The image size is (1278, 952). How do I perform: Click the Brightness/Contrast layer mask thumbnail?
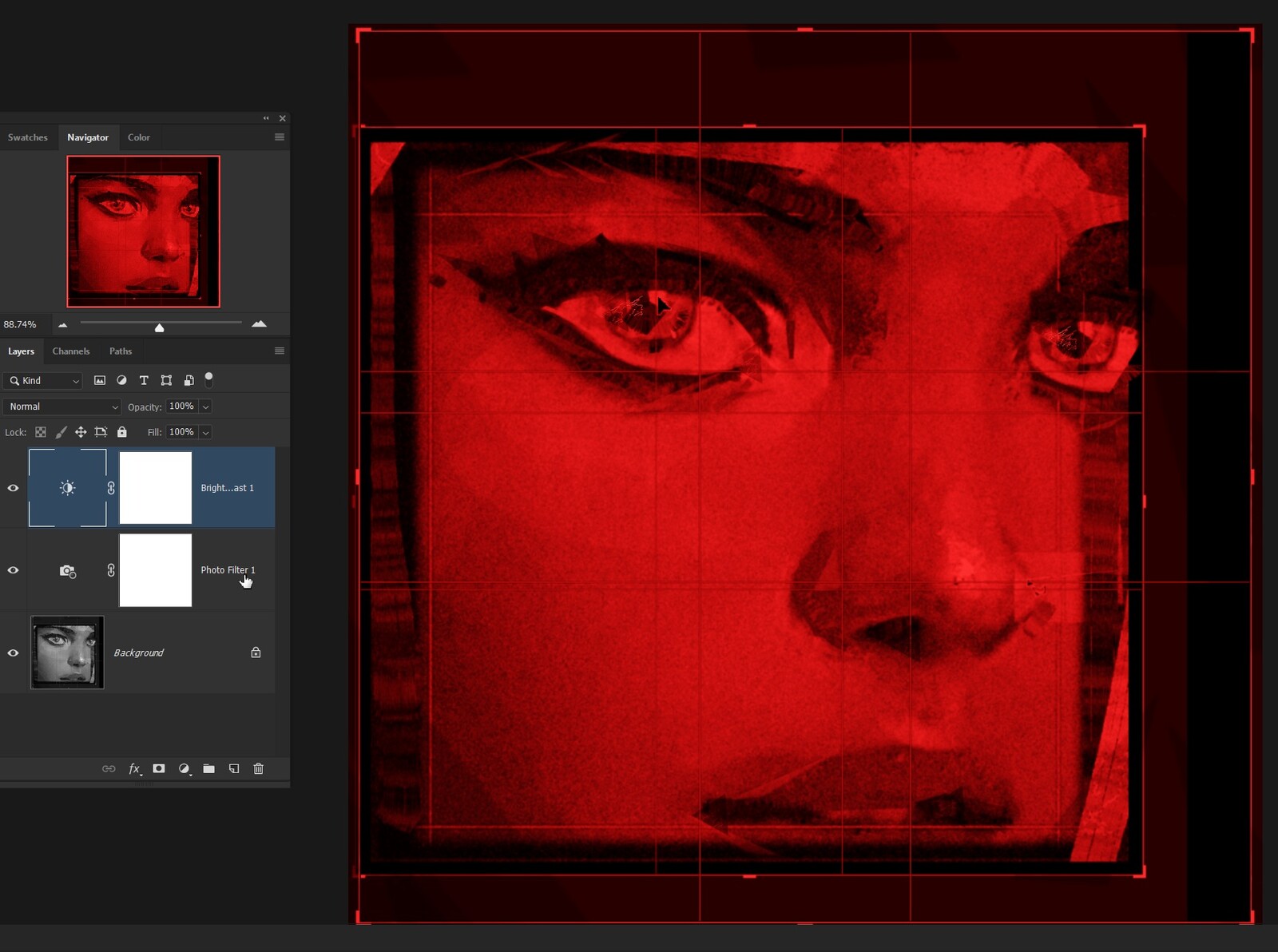pyautogui.click(x=156, y=488)
